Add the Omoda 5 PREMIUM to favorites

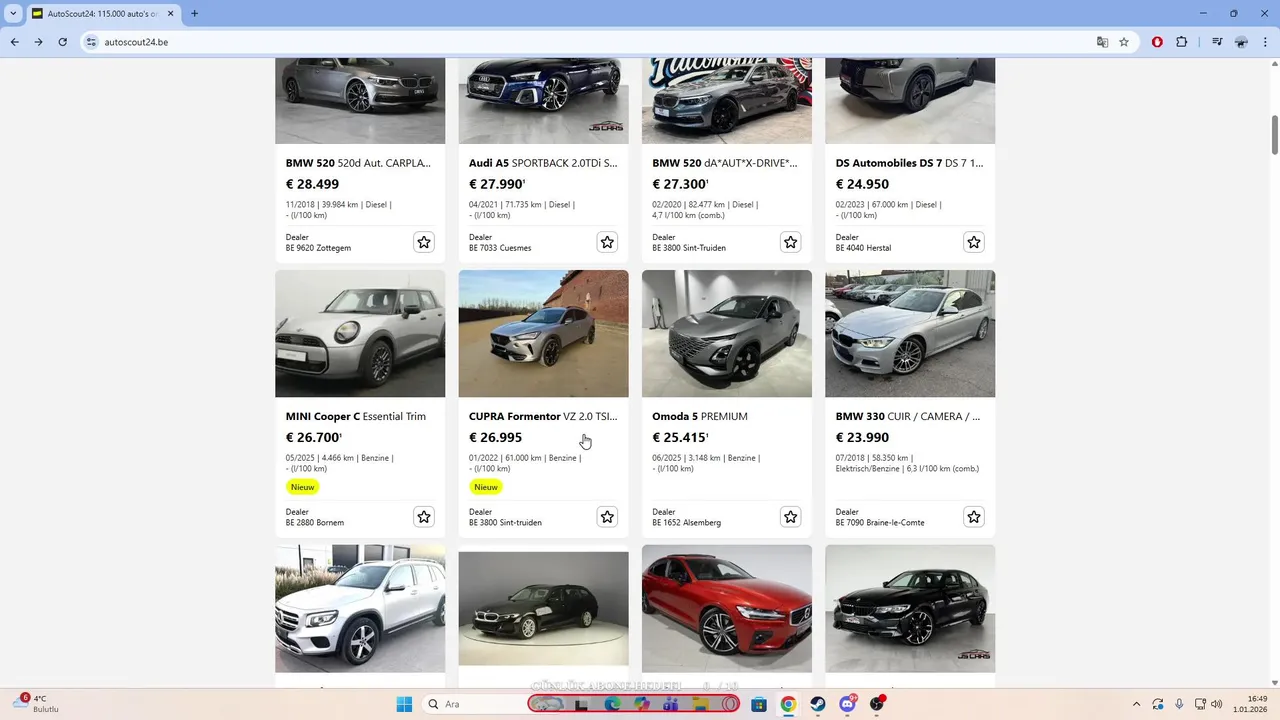(x=791, y=517)
